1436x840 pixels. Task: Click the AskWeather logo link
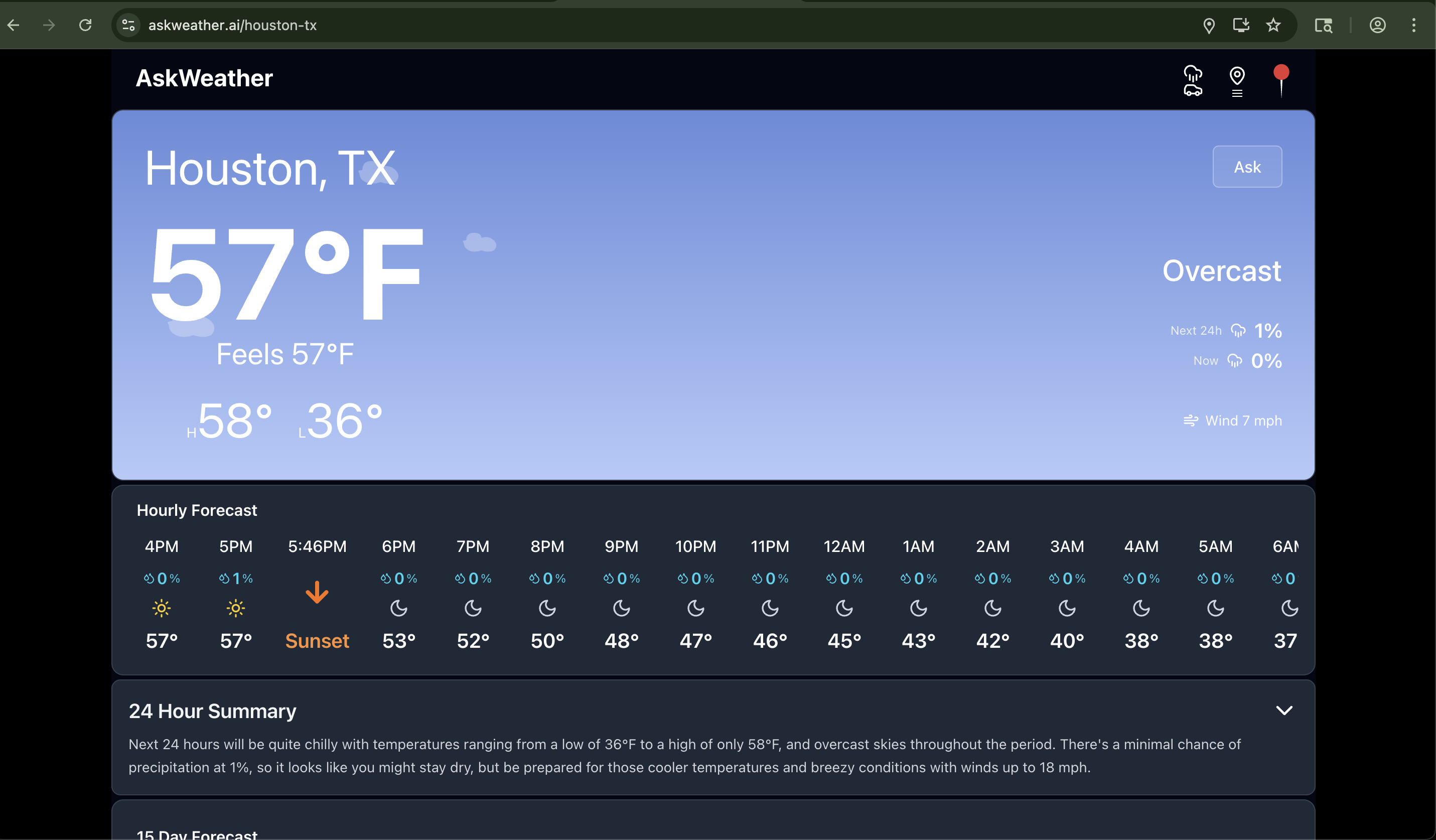click(x=203, y=78)
